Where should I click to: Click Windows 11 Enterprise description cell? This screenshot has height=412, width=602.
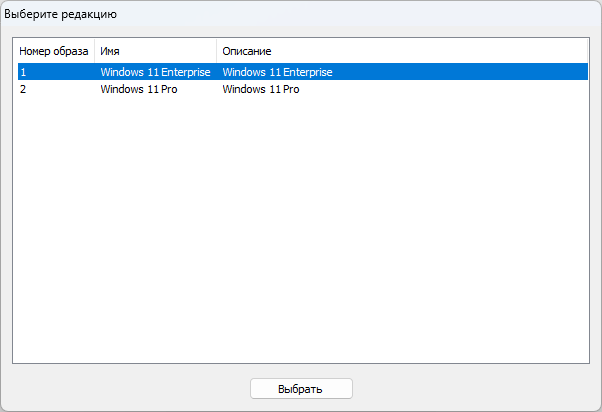[x=278, y=72]
